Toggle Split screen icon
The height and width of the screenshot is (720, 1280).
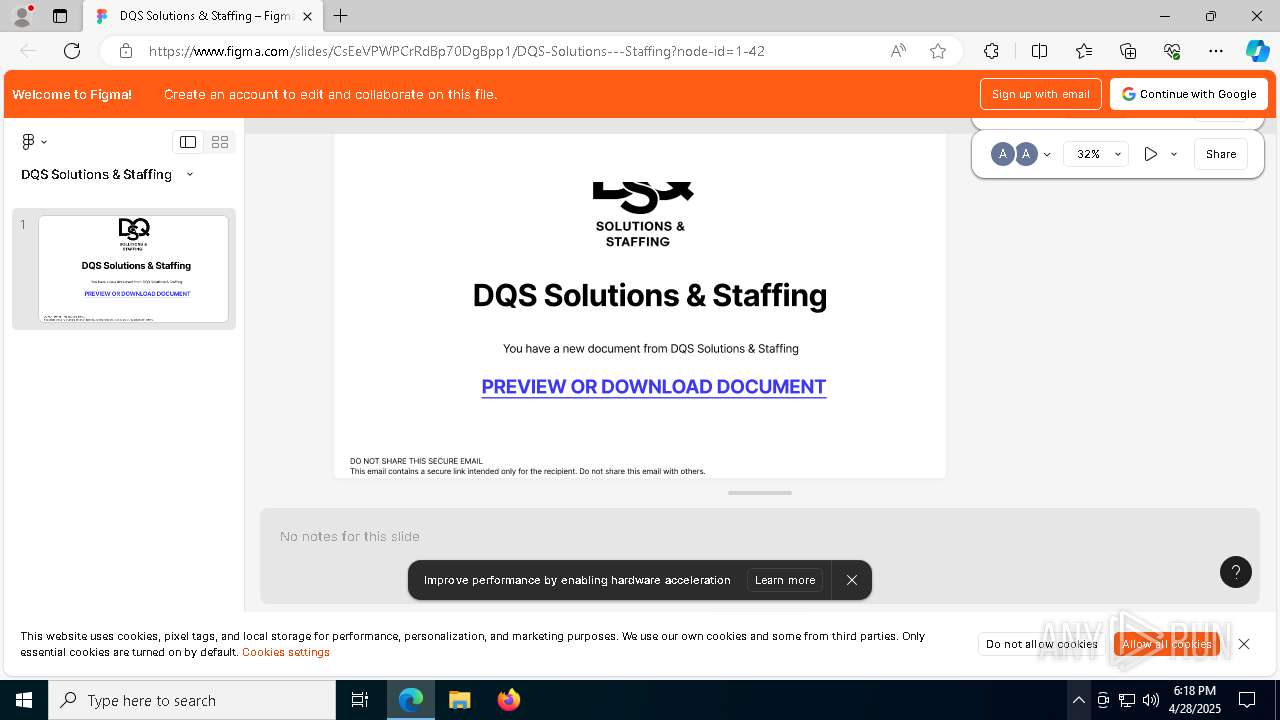click(x=1039, y=51)
